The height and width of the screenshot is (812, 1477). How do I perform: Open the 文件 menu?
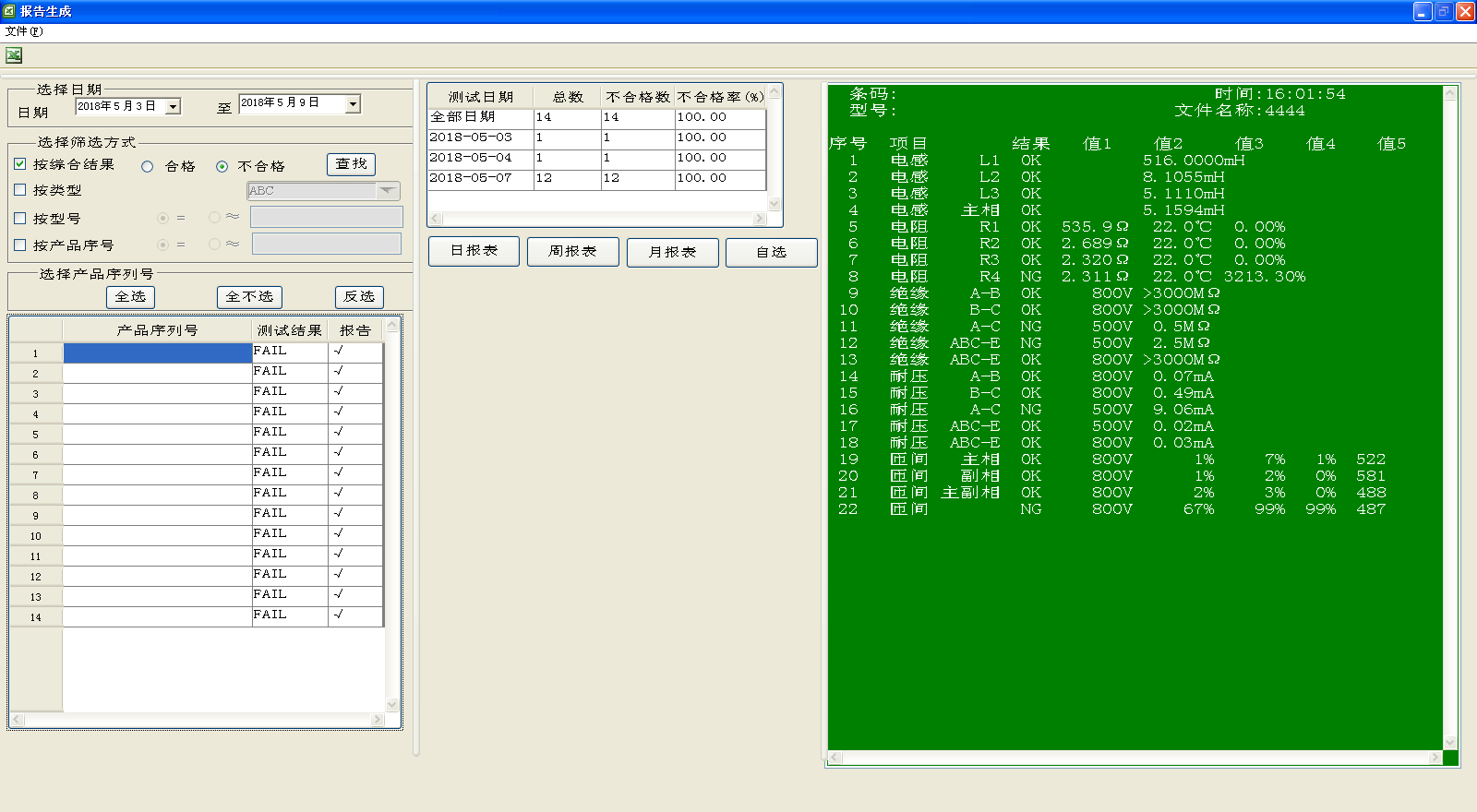pyautogui.click(x=23, y=31)
